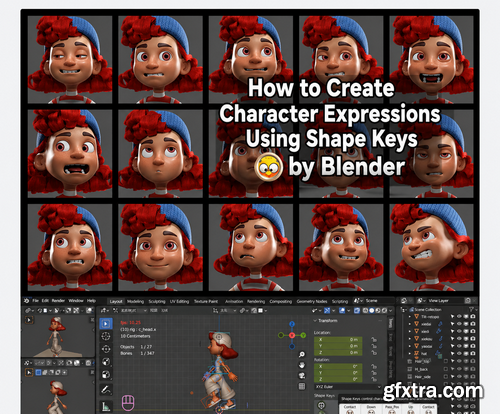The image size is (500, 414).
Task: Open the Window menu
Action: 76,301
